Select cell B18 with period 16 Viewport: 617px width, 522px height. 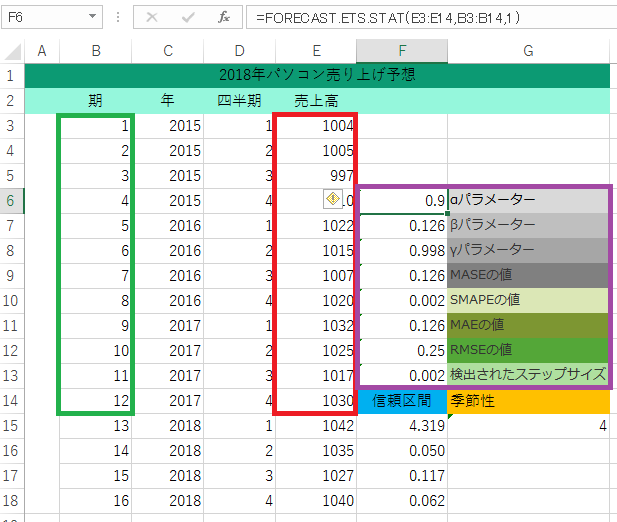pos(96,500)
